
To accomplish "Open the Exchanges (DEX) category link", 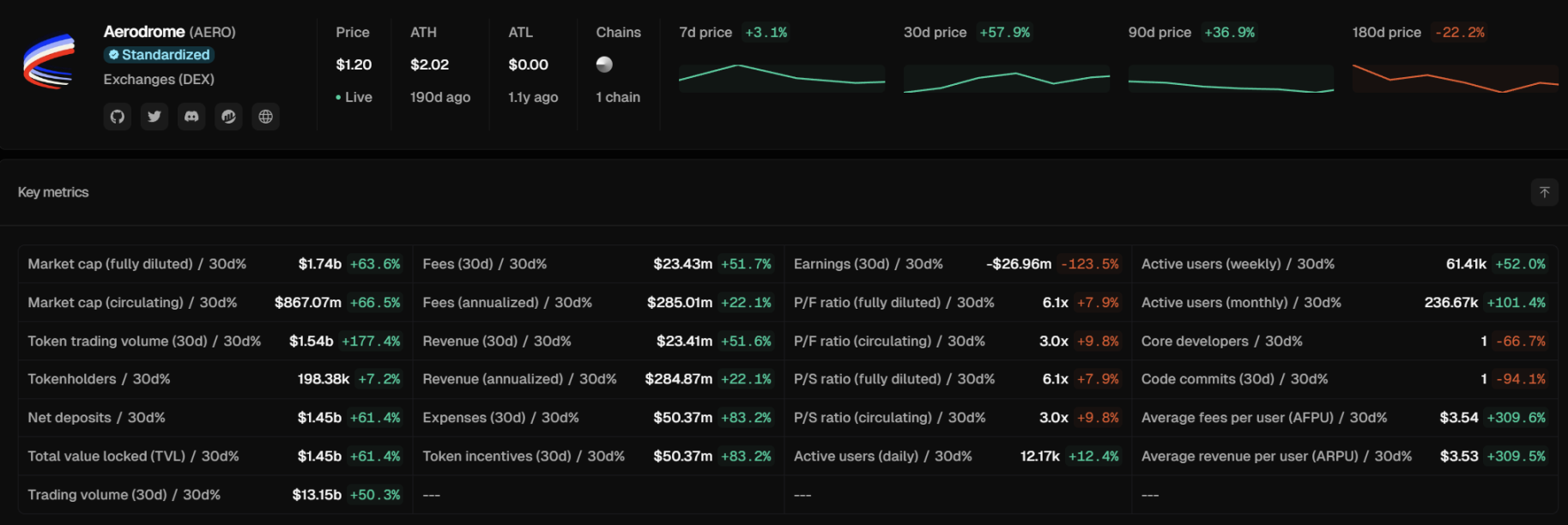I will (159, 79).
